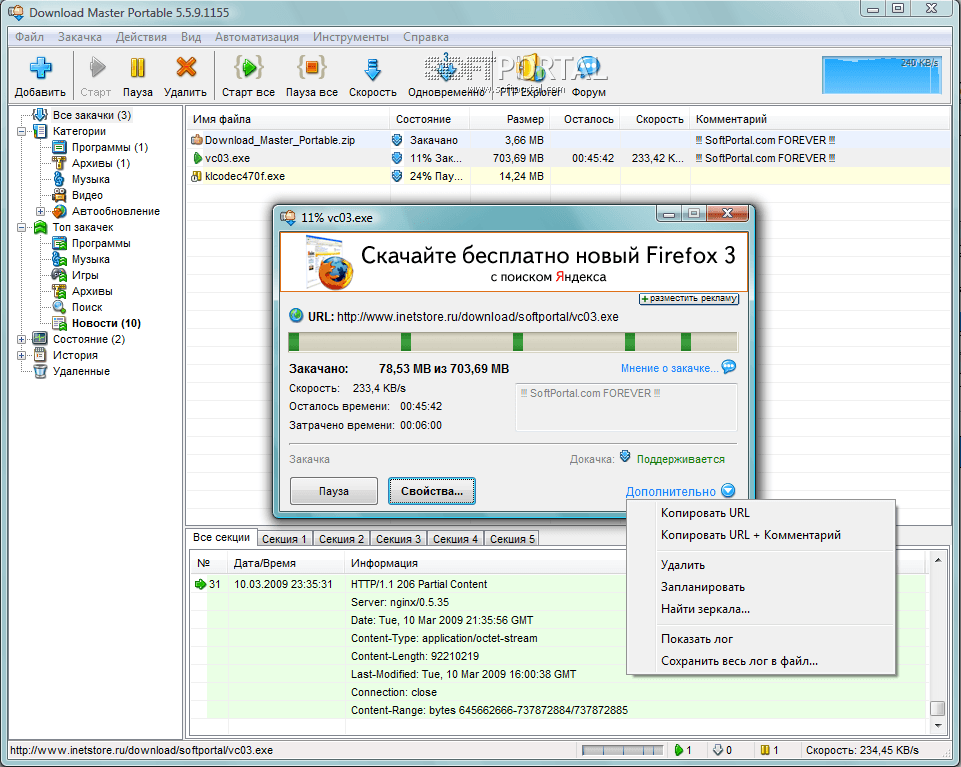This screenshot has width=961, height=767.
Task: Select the klcodec470f.exe download row
Action: (568, 176)
